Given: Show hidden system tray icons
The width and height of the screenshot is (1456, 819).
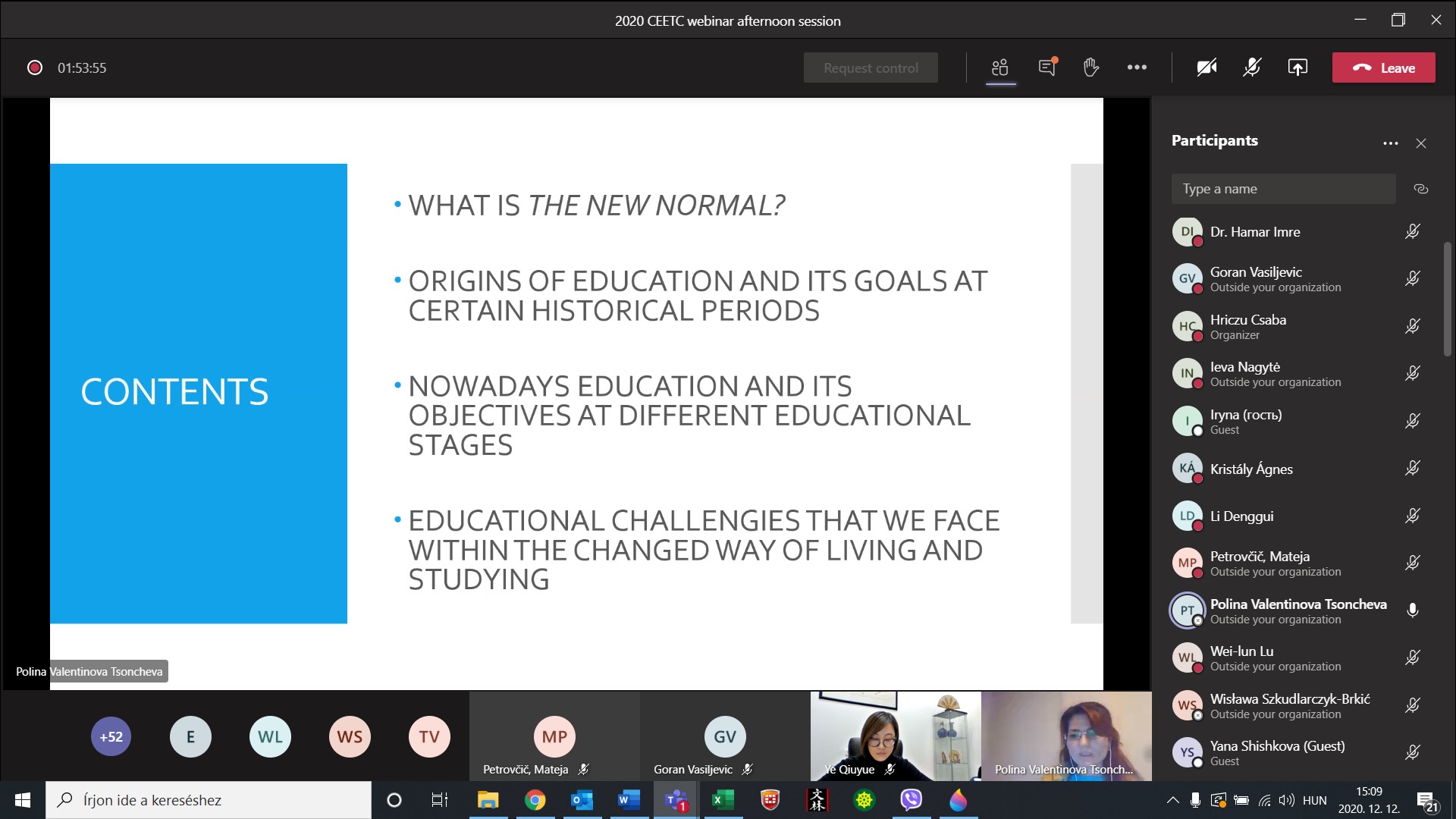Looking at the screenshot, I should point(1172,800).
